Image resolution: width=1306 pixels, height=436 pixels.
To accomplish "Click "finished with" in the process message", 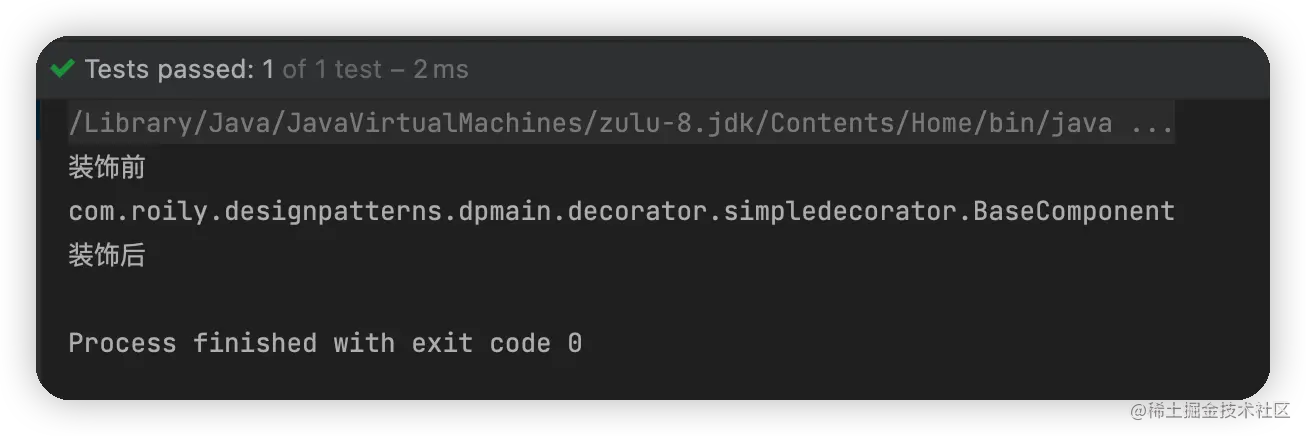I will (x=295, y=344).
